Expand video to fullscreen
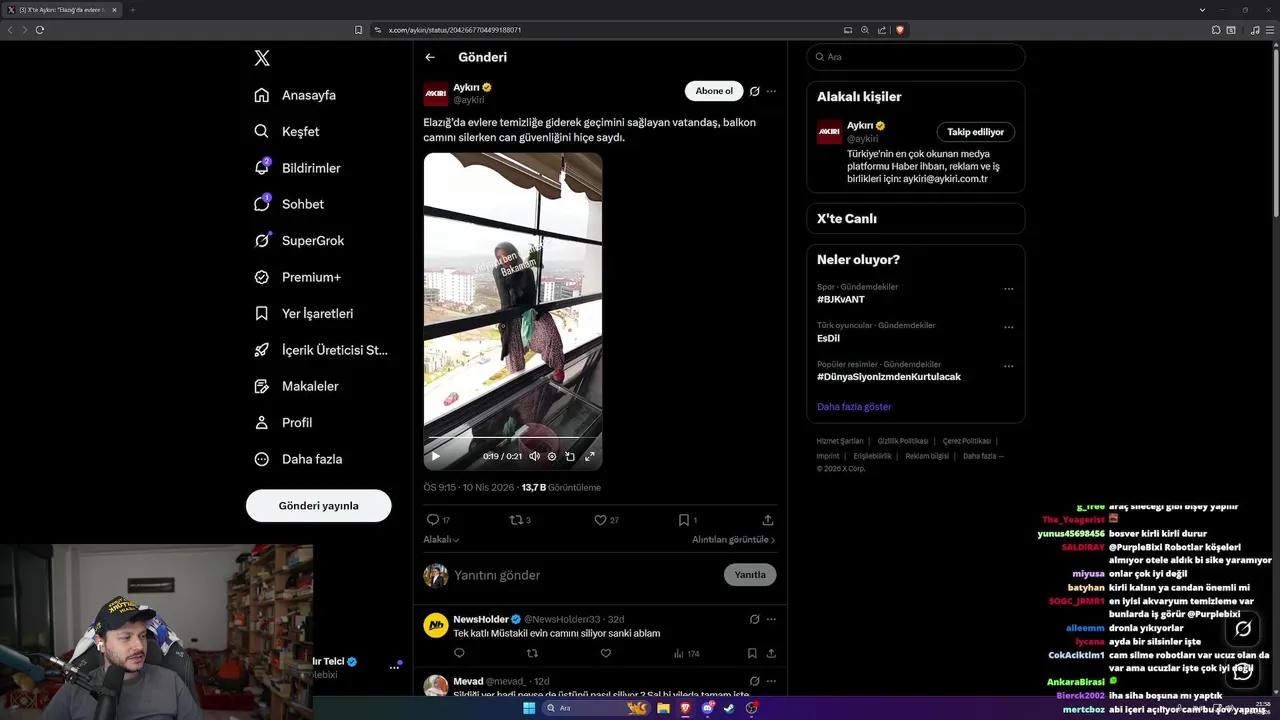Screen dimensions: 1280x720 click(589, 456)
